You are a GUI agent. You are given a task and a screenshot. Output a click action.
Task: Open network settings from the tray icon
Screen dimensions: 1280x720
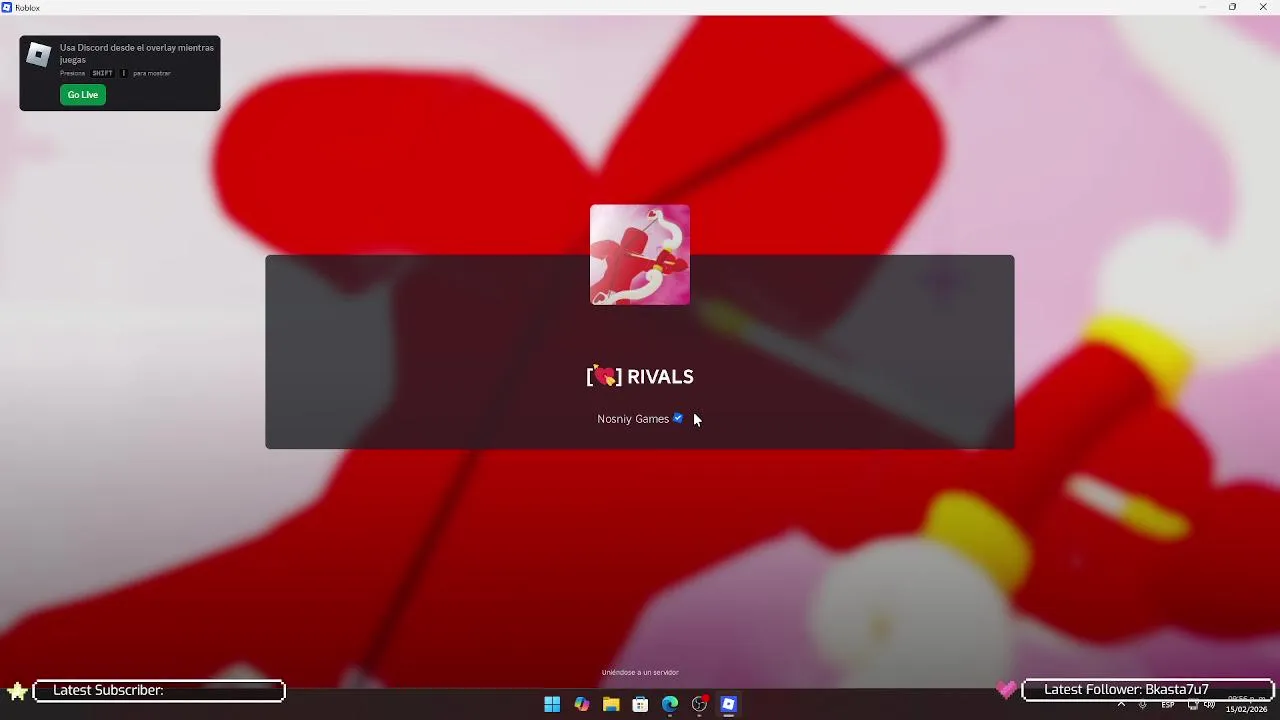coord(1193,705)
